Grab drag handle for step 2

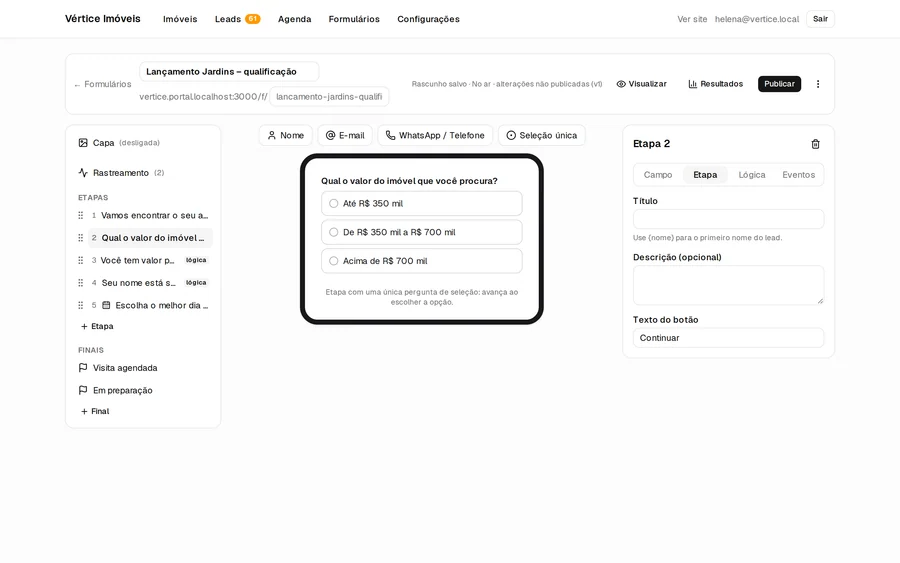coord(80,238)
